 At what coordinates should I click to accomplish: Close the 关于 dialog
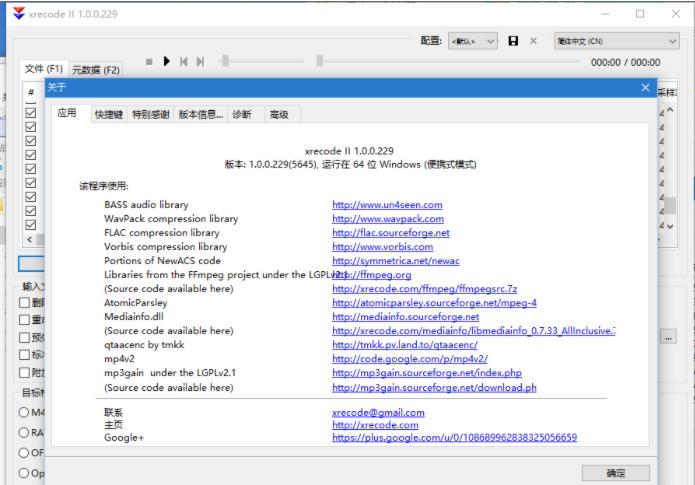645,88
